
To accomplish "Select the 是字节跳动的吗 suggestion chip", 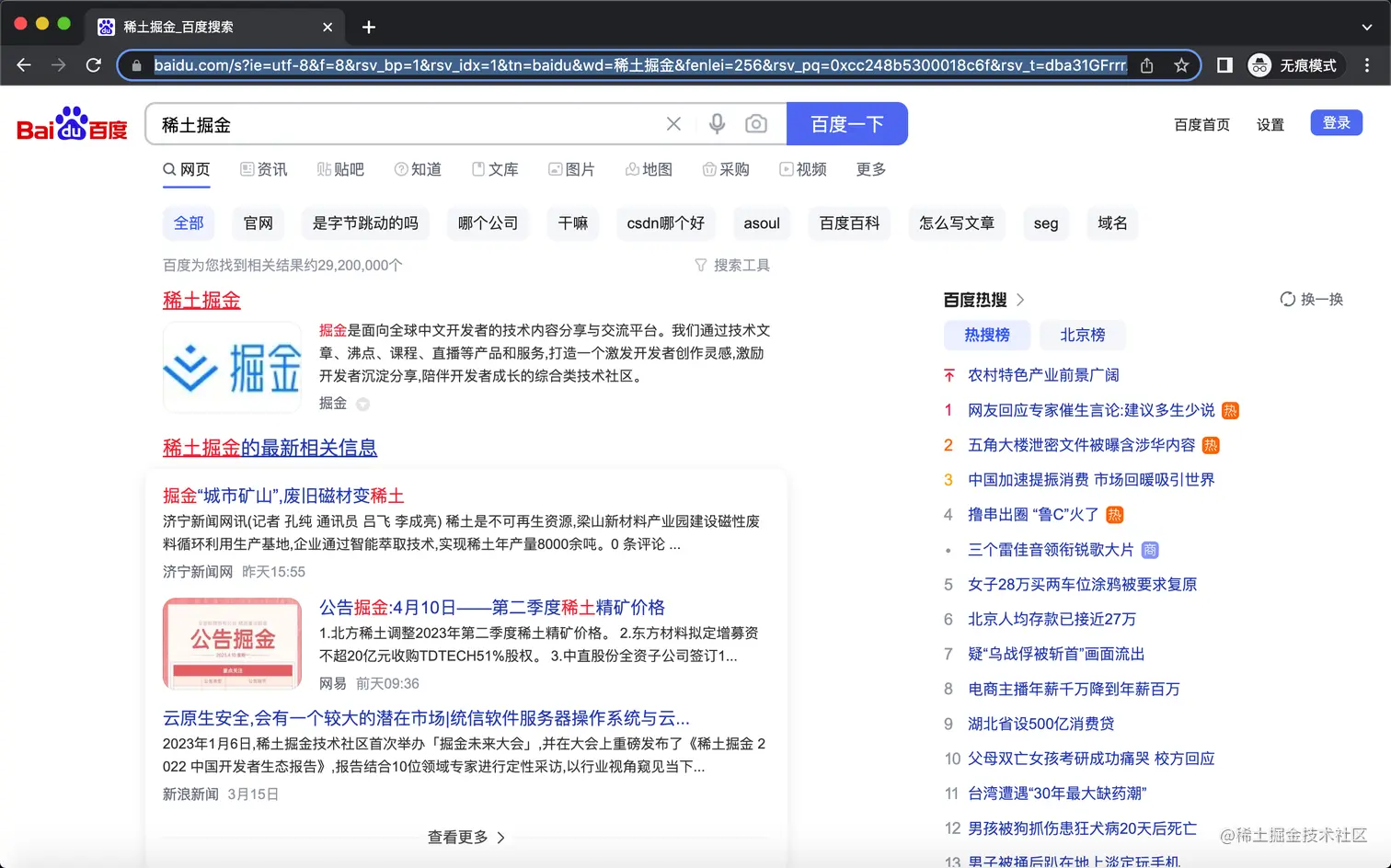I will (365, 223).
